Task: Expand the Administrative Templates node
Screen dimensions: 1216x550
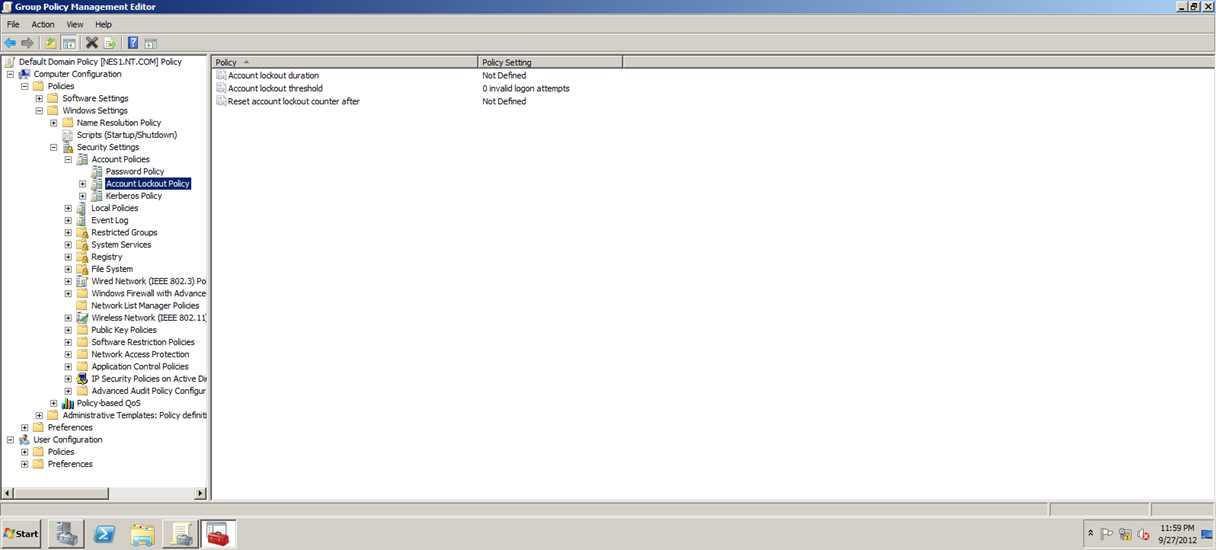Action: [39, 415]
